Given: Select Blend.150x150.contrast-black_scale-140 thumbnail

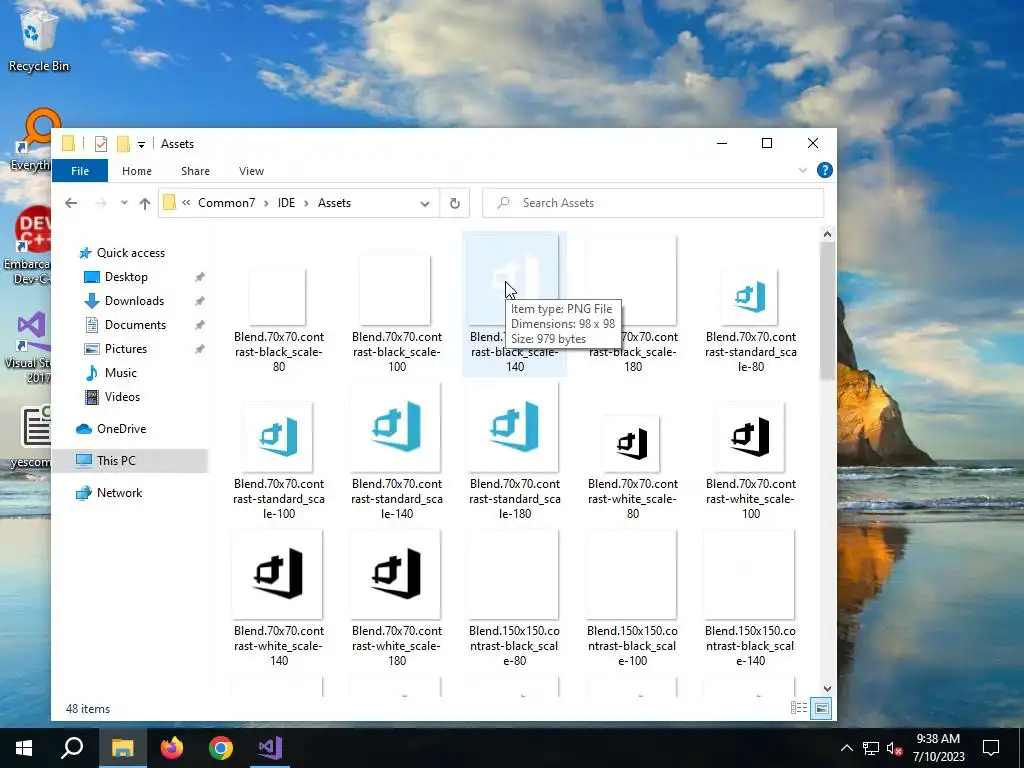Looking at the screenshot, I should coord(749,574).
